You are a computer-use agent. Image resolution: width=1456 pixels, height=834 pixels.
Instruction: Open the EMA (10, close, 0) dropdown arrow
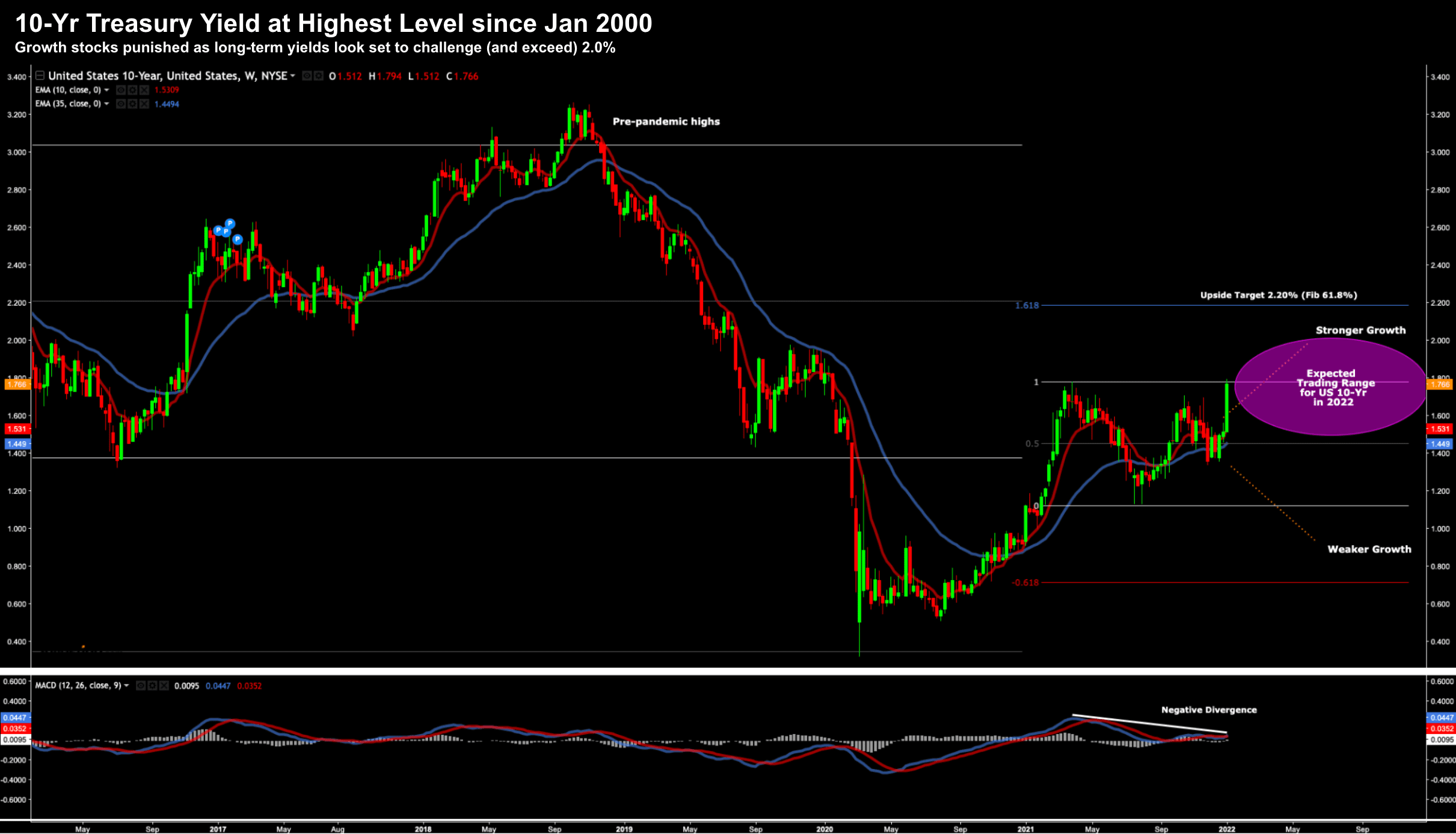click(106, 90)
